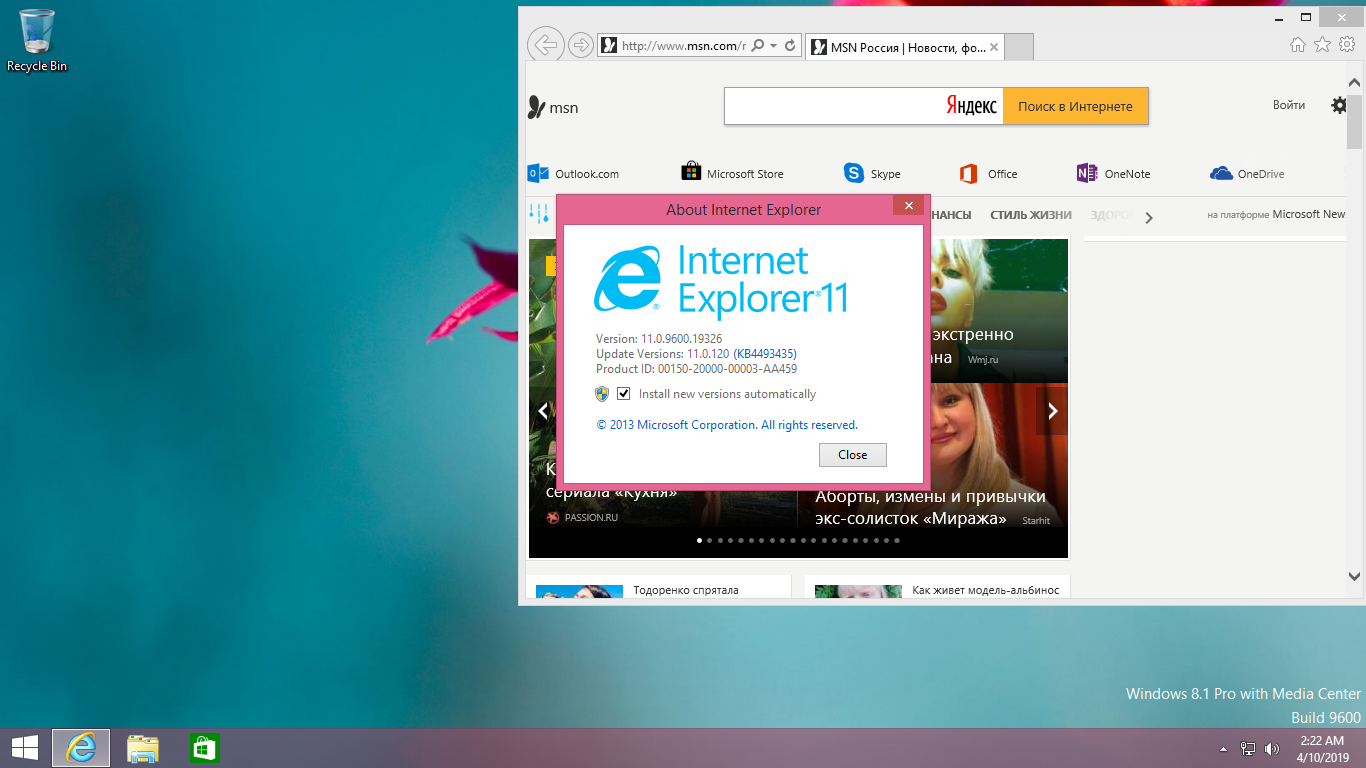Expand more MSN categories with right chevron

1149,217
